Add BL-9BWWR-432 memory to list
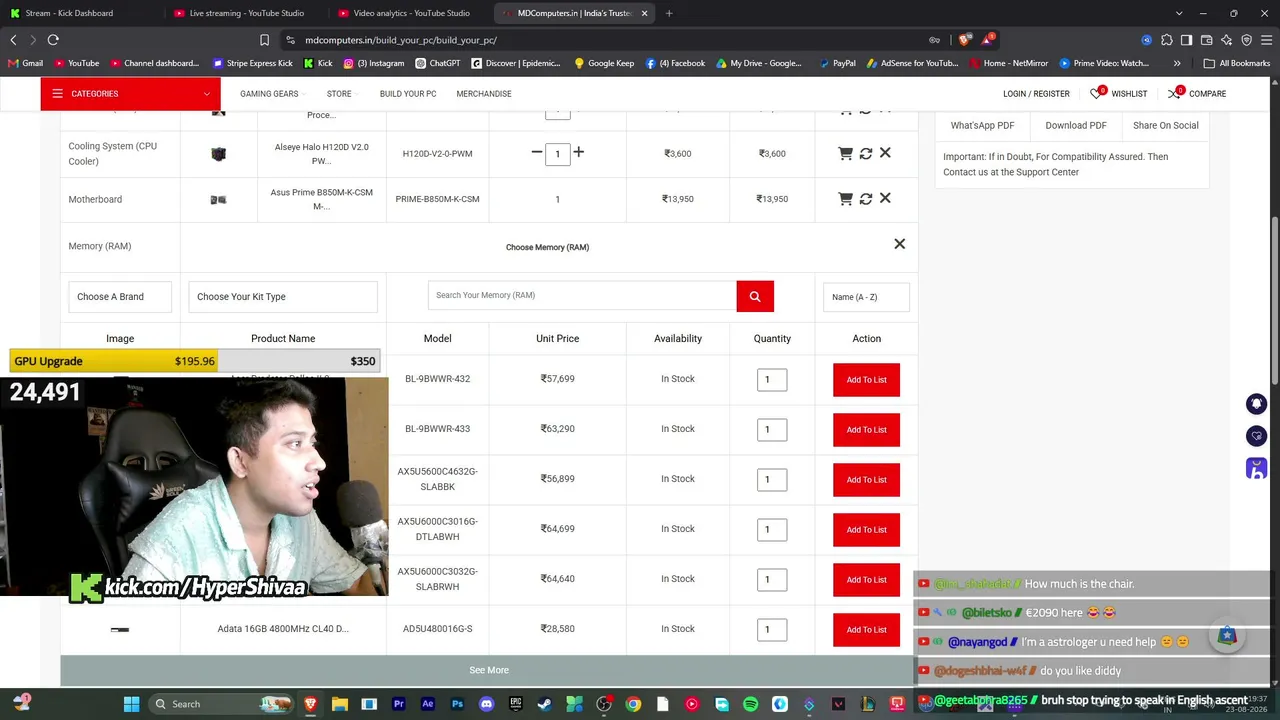Screen dimensions: 1280x720 (866, 380)
